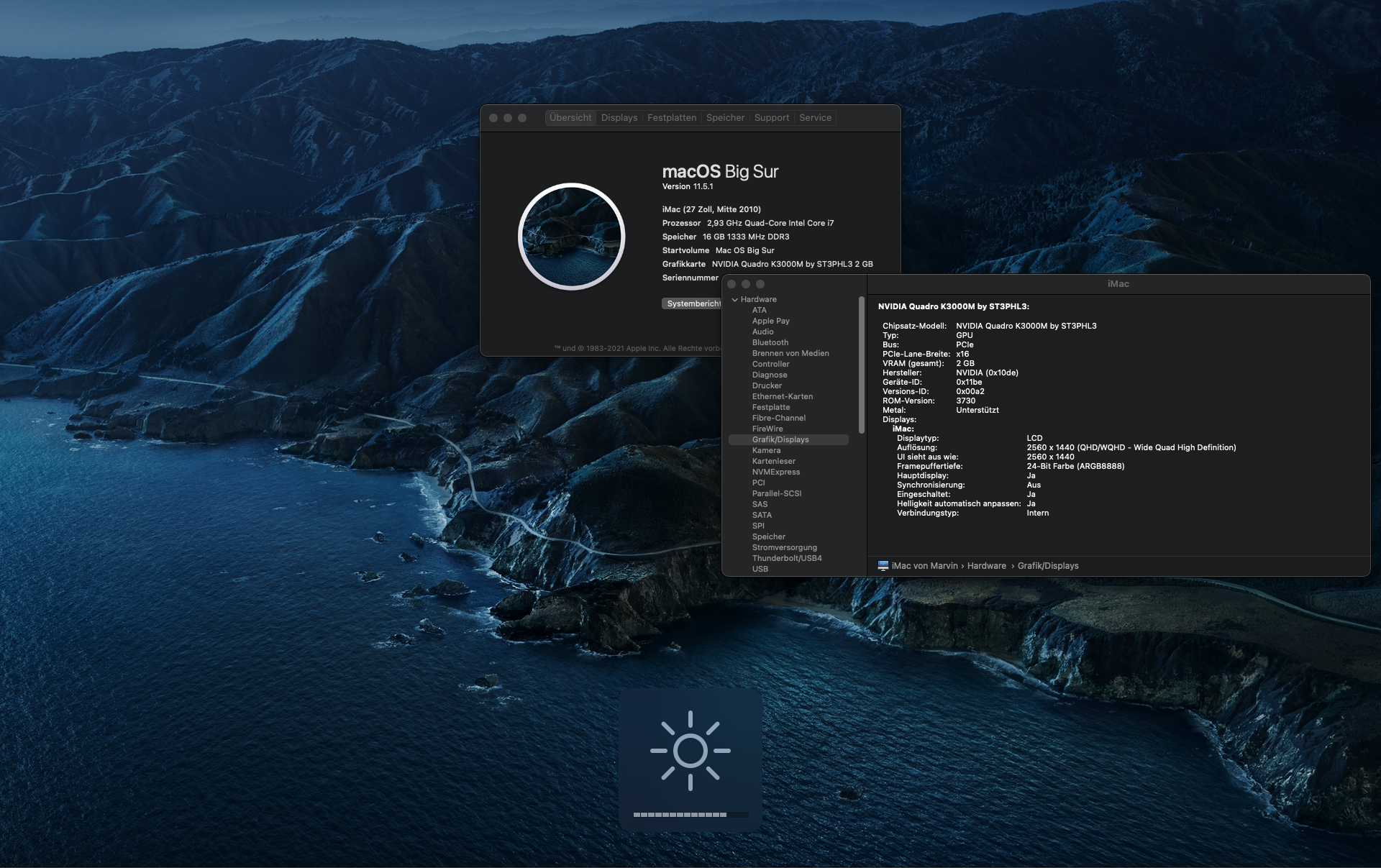Click the macOS Big Sur logo image
The image size is (1381, 868).
[x=571, y=237]
